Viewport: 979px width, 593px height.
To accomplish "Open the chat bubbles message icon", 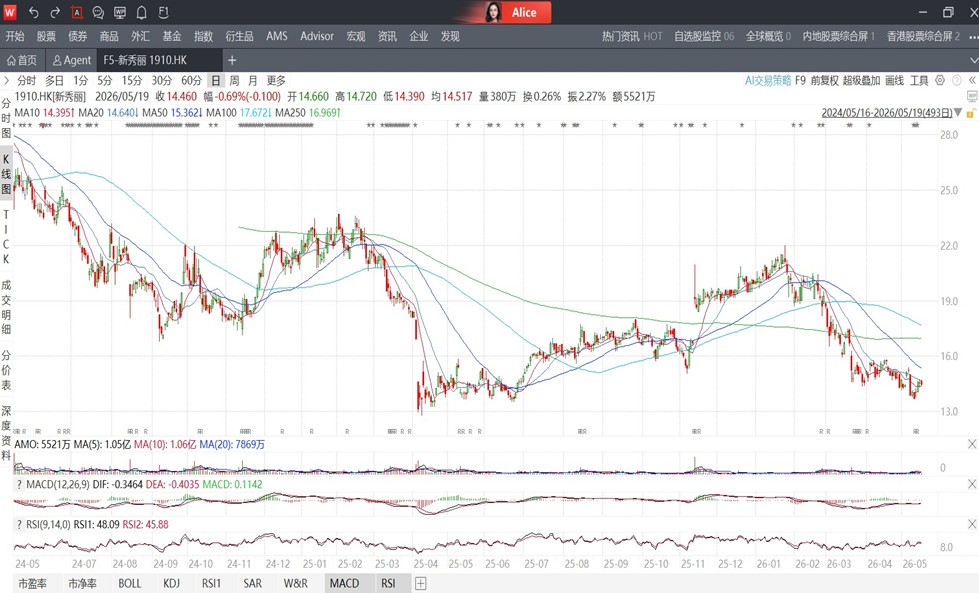I will 98,12.
